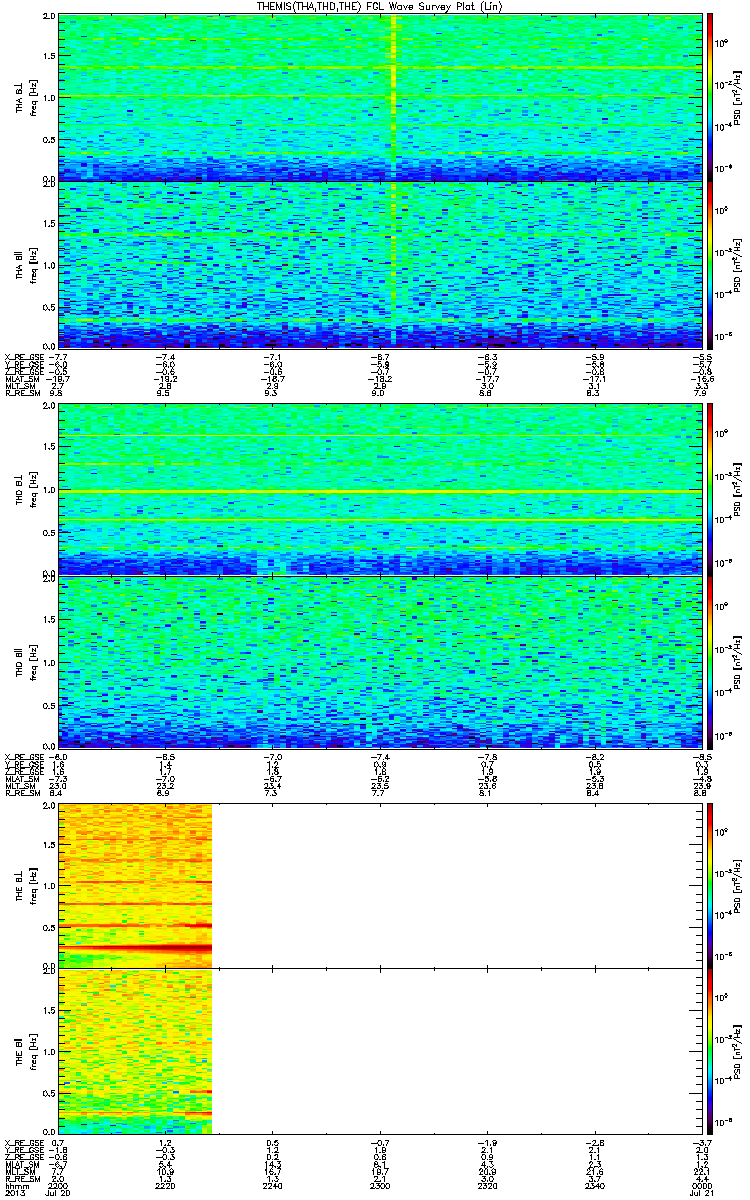Image resolution: width=750 pixels, height=1200 pixels.
Task: Click the "PSD [nT²/Hz]" label beside the THE B∥ color bar
Action: pos(737,1051)
